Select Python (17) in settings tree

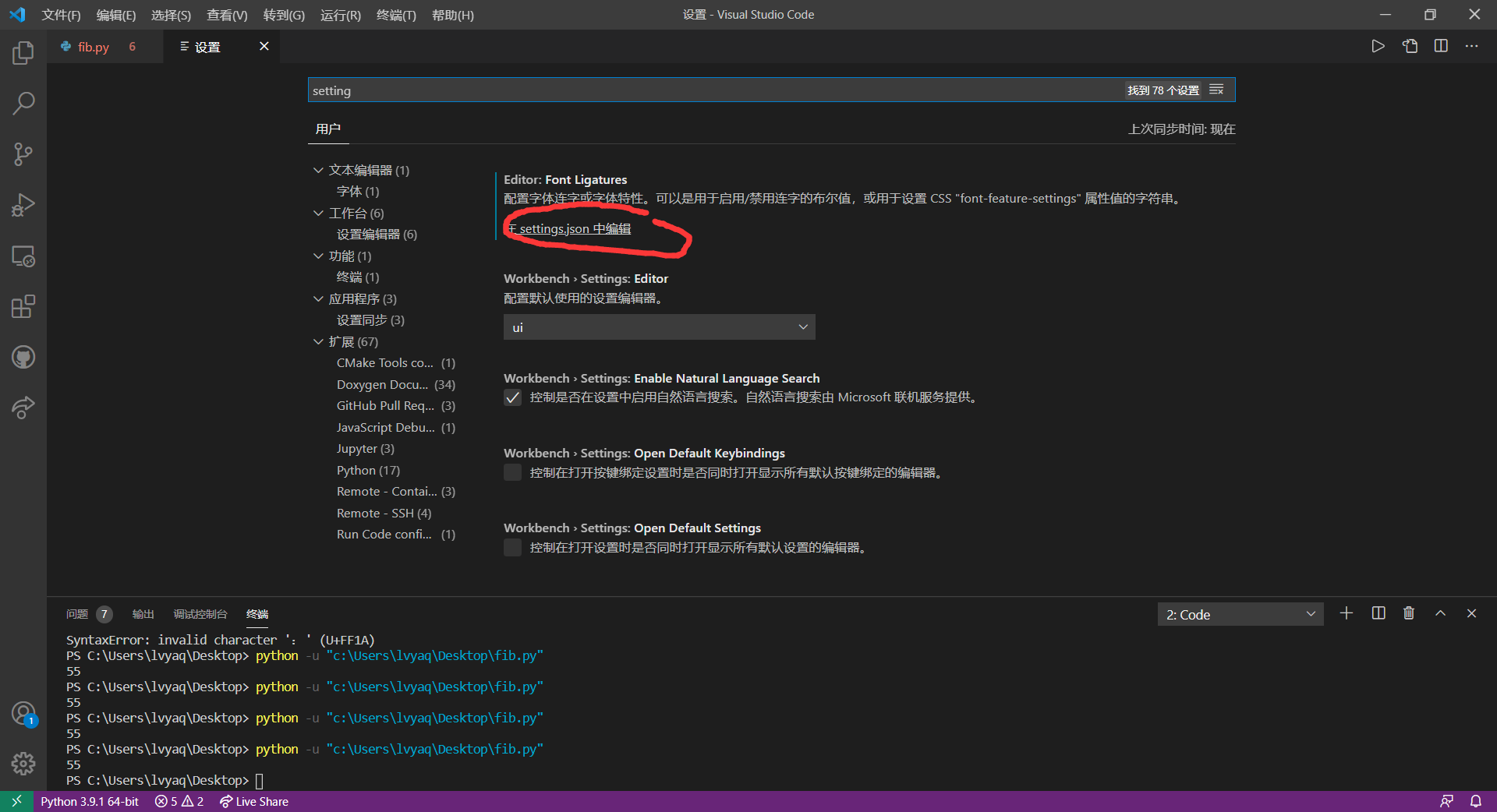pos(368,471)
